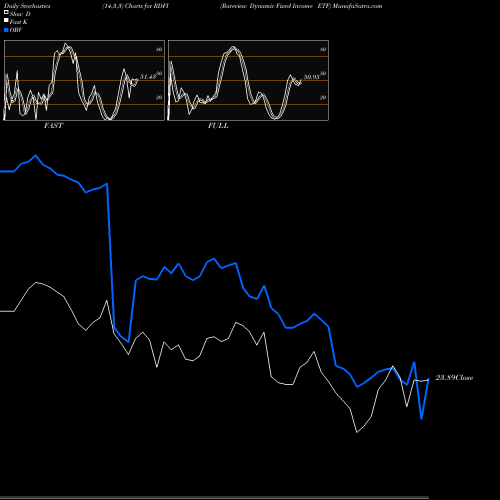Click the FAST chart label
Screen dimensions: 500x500
click(53, 126)
